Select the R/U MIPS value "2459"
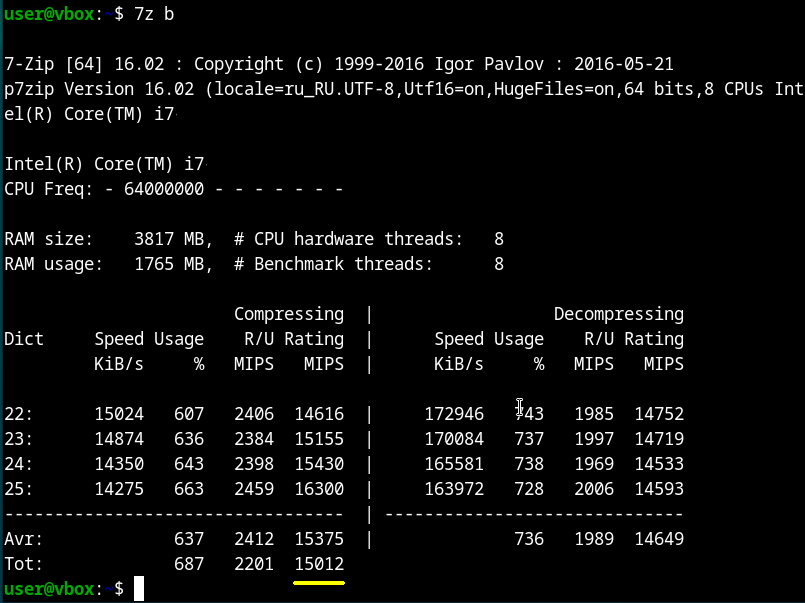 (254, 489)
